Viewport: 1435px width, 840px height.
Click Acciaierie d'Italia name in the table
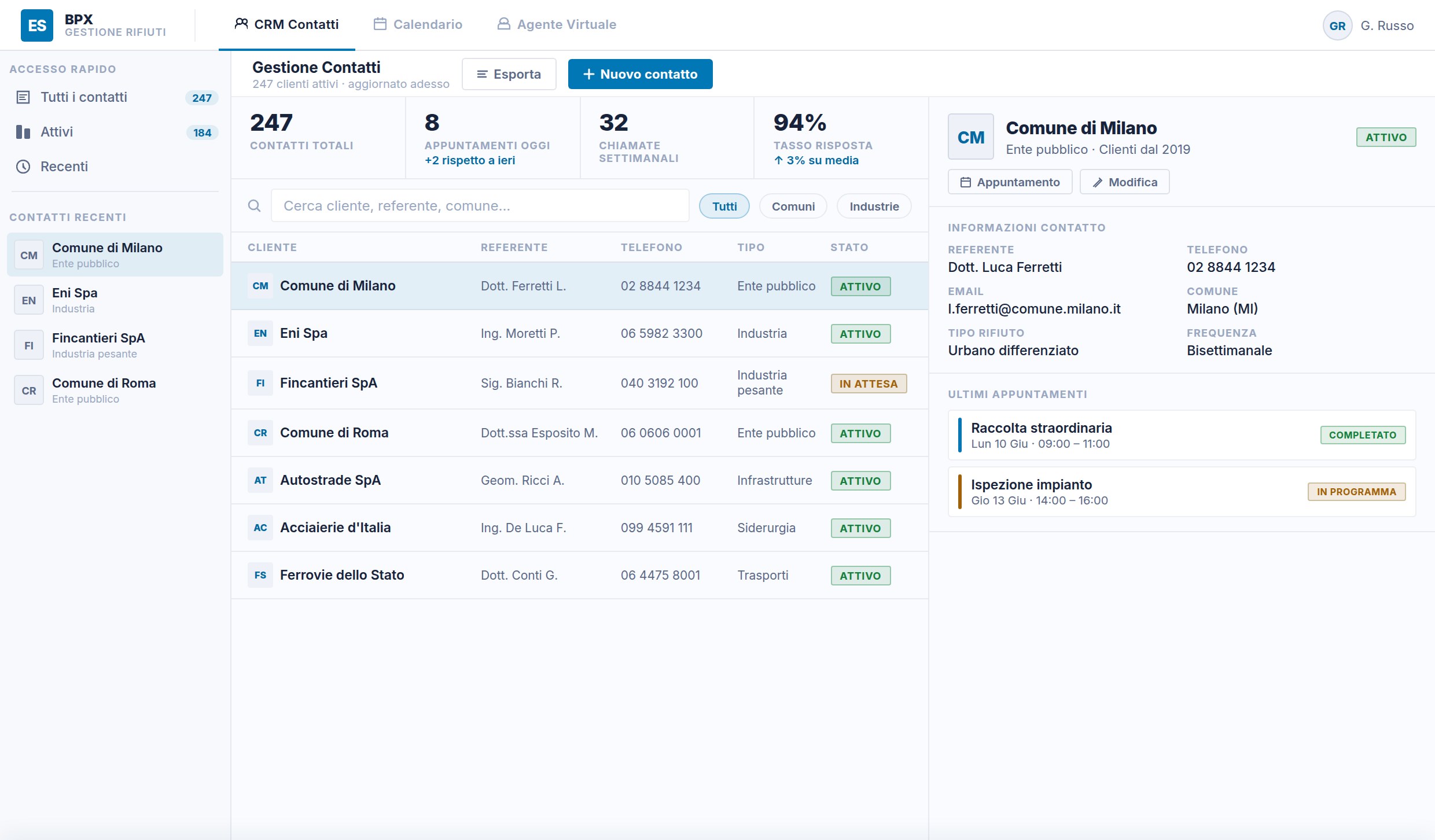(336, 528)
